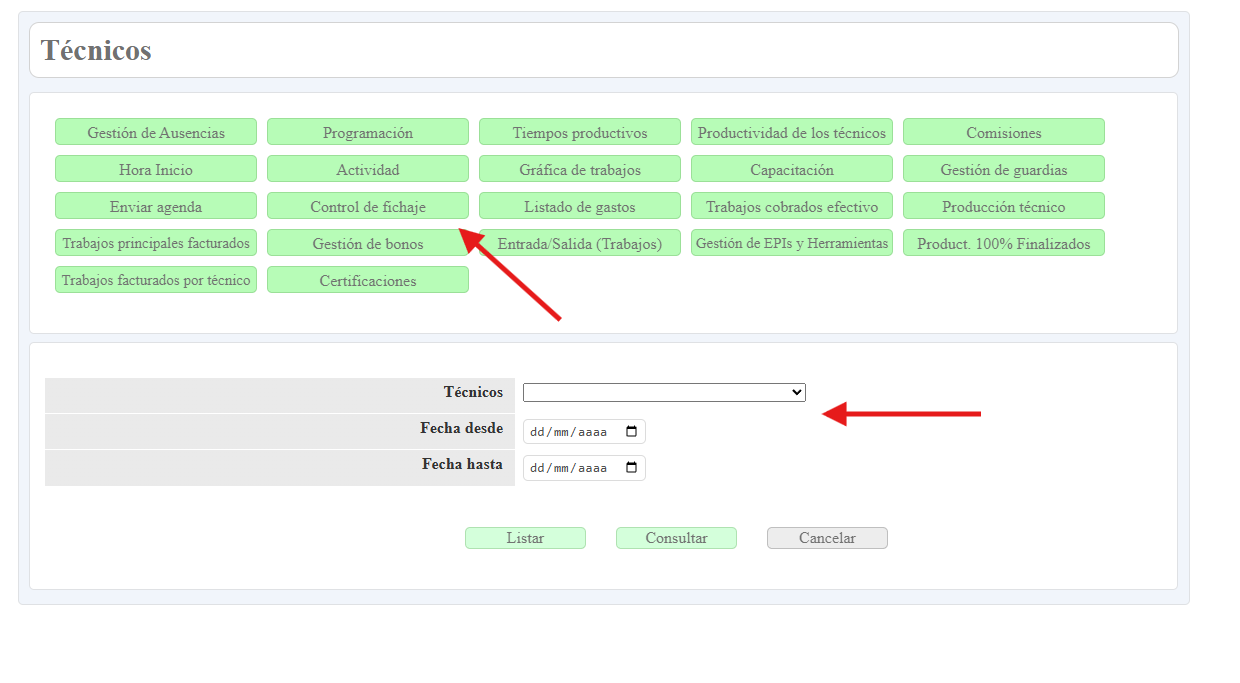Open Trabajos facturados por técnico
Viewport: 1240px width, 683px height.
[156, 280]
